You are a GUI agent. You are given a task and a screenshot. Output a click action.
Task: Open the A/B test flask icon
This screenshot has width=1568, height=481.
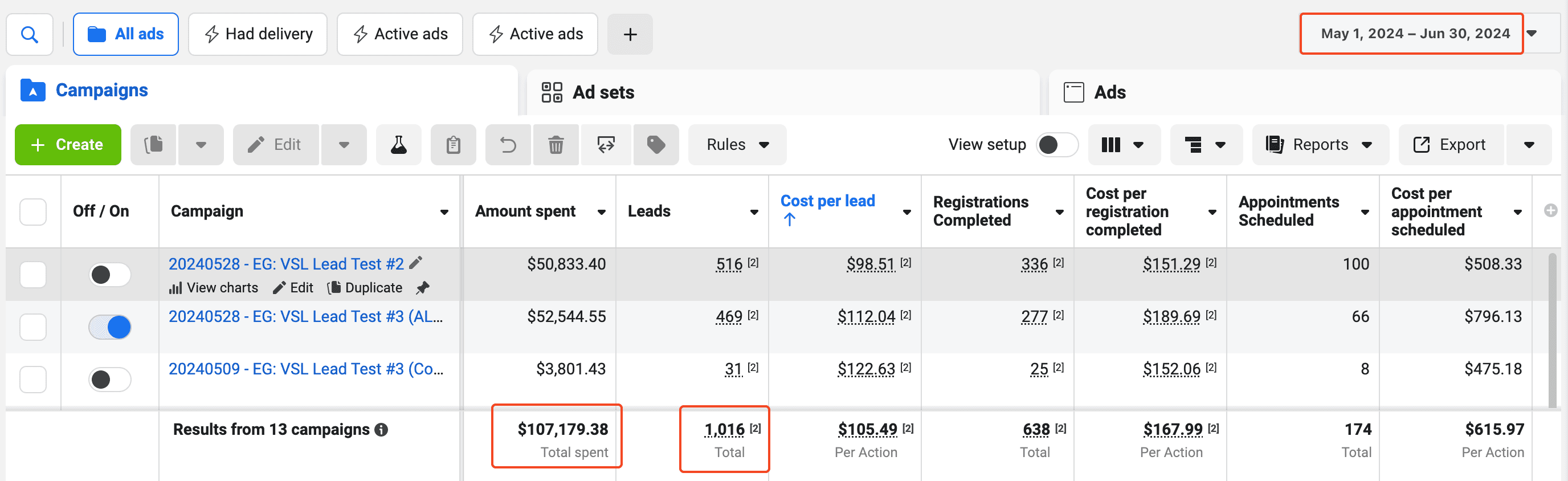tap(399, 145)
